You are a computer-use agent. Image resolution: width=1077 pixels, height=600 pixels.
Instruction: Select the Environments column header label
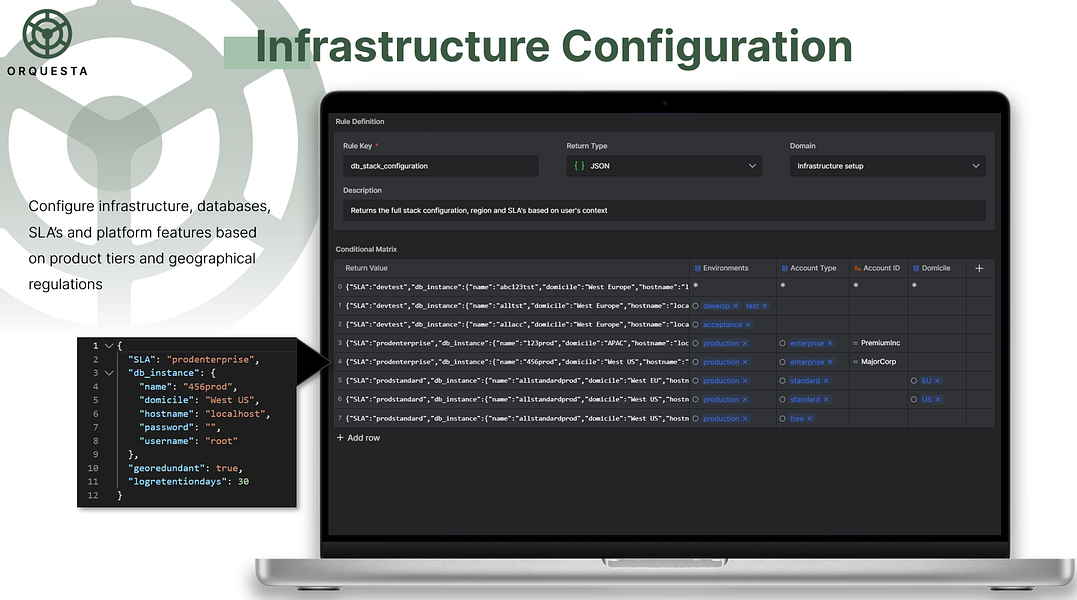pos(725,268)
